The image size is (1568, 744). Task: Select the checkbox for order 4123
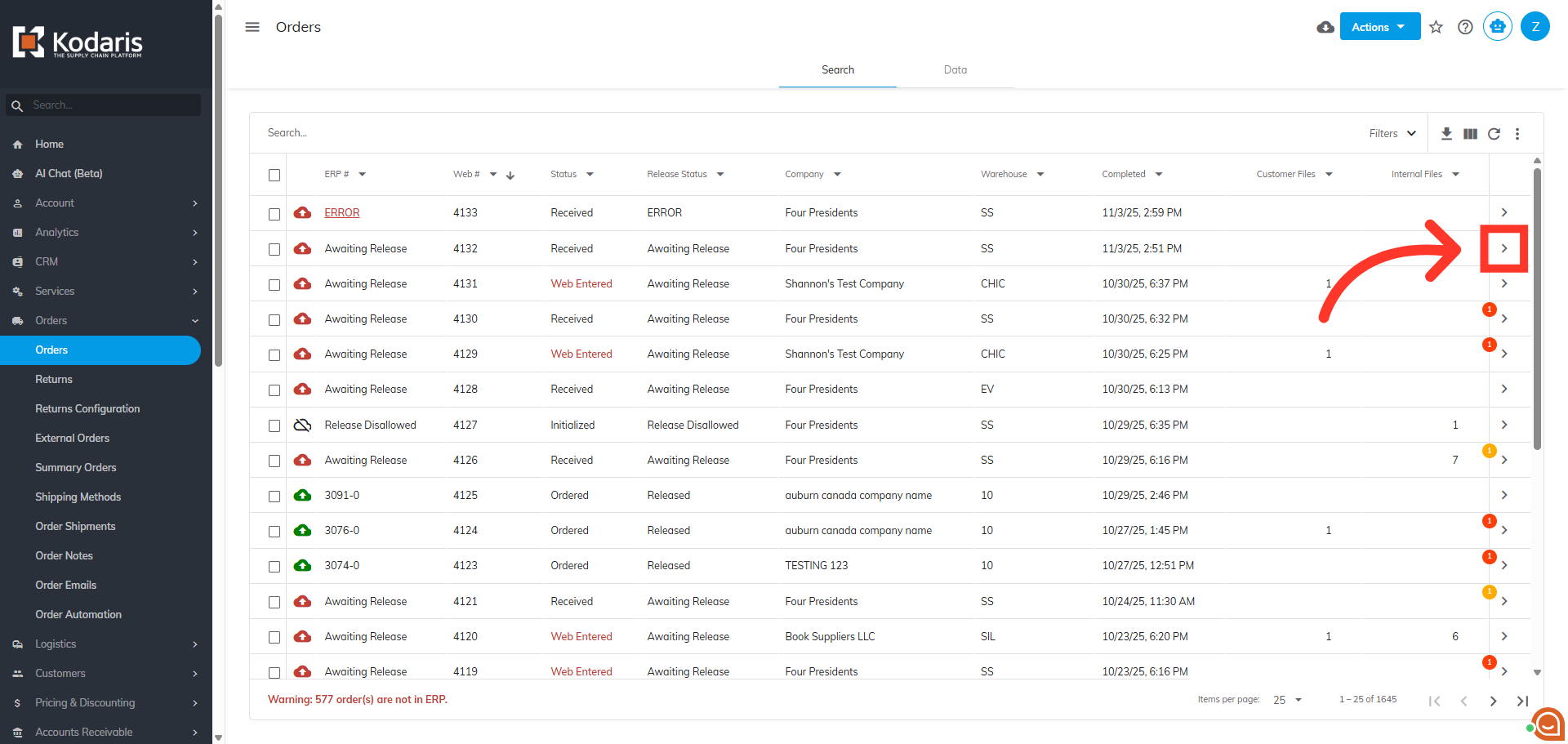coord(274,567)
